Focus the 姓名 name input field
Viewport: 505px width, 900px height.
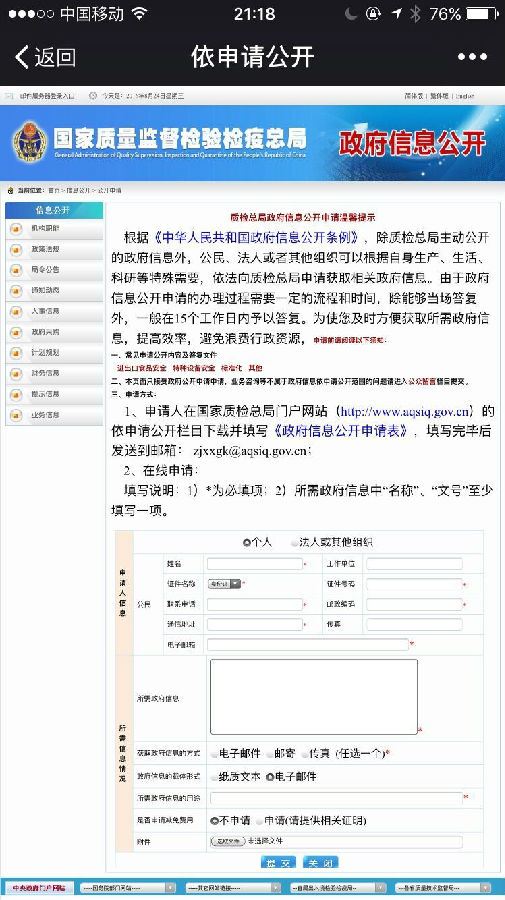255,564
